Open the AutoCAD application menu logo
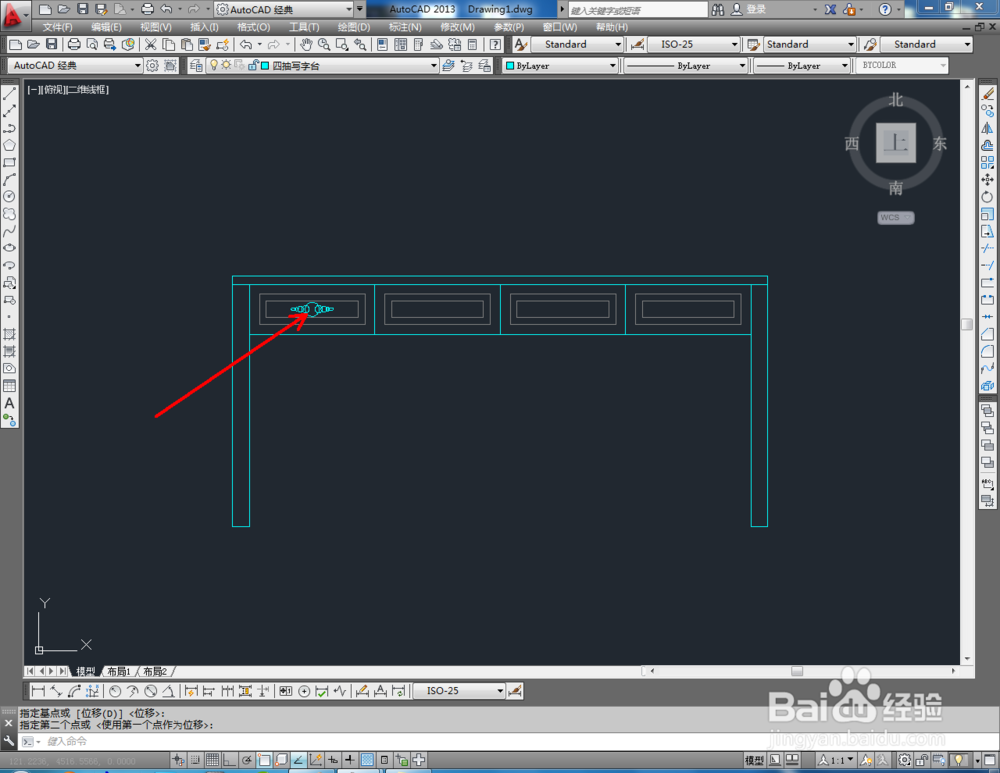 (x=13, y=15)
